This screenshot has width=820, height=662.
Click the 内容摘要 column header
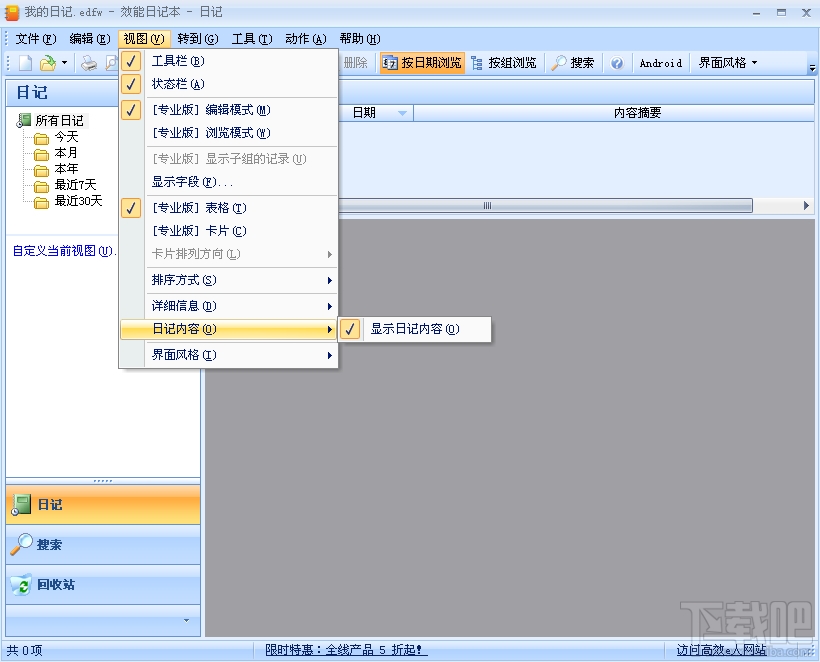(x=614, y=113)
